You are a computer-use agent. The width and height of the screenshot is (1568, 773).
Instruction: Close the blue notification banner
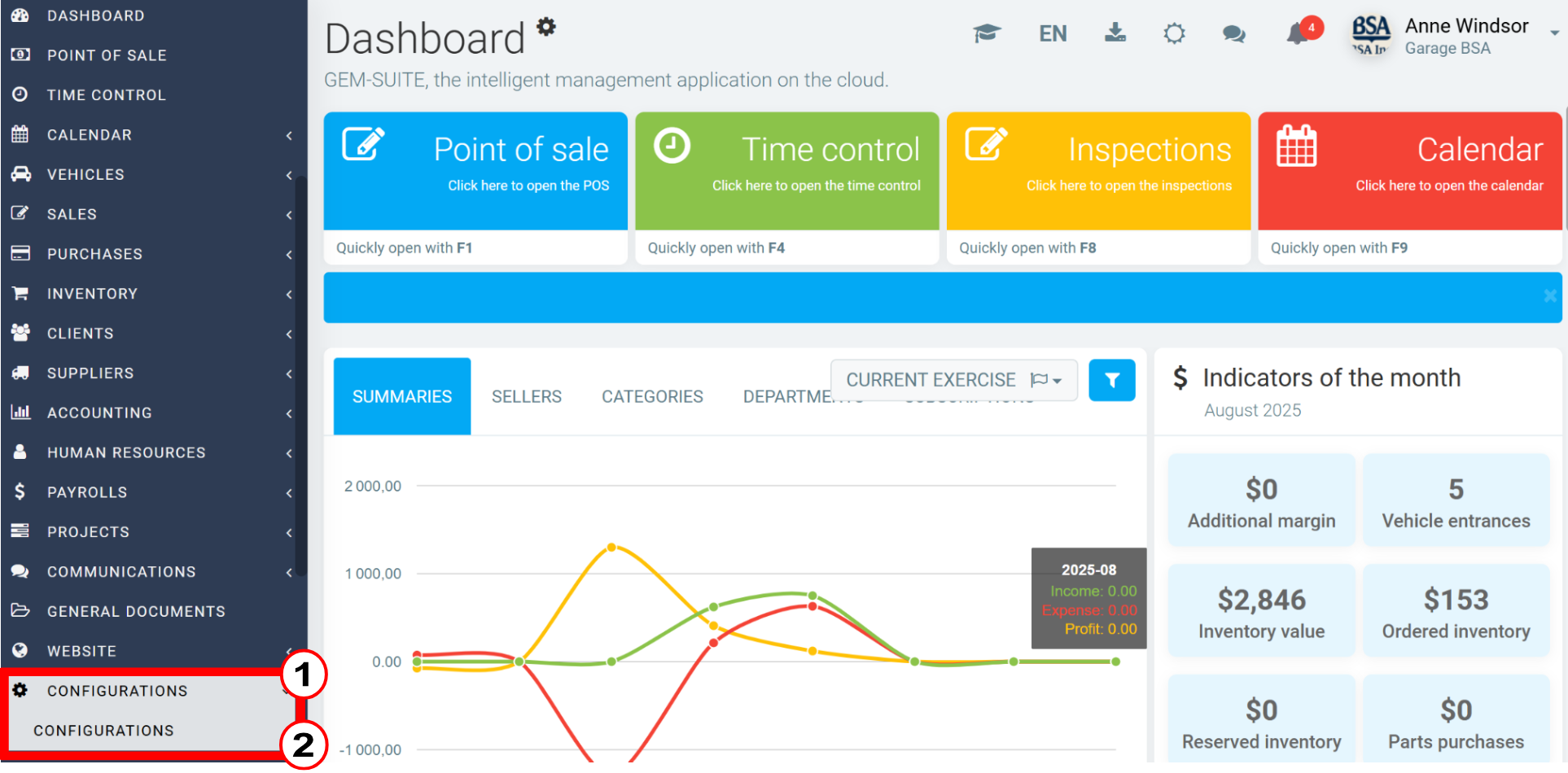1550,296
